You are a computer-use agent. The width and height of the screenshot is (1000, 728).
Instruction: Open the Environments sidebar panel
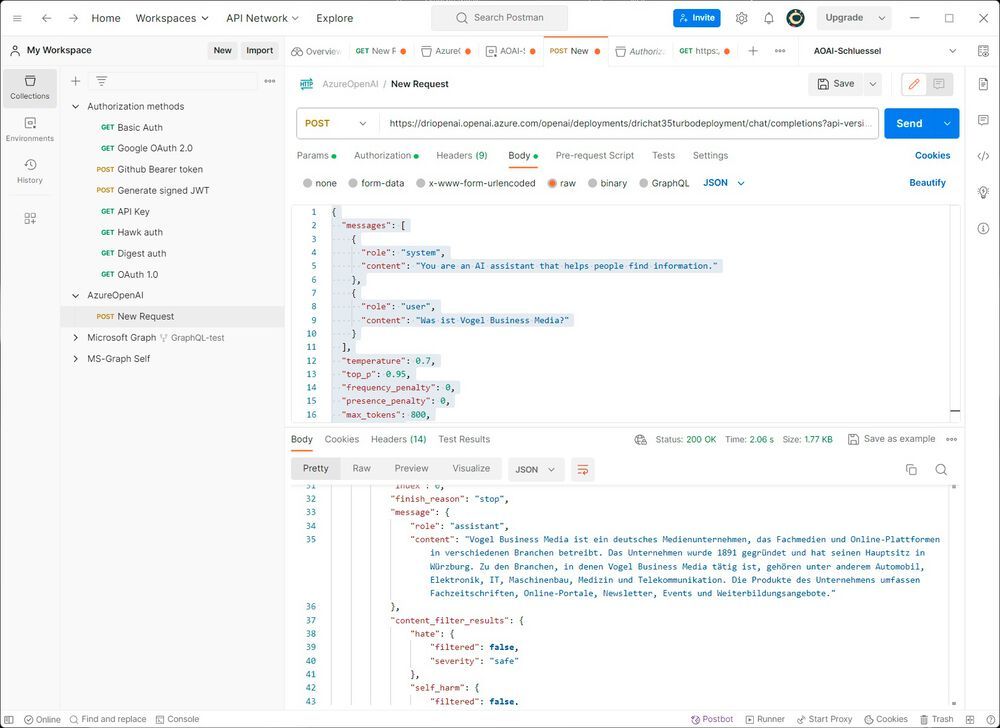click(x=29, y=129)
